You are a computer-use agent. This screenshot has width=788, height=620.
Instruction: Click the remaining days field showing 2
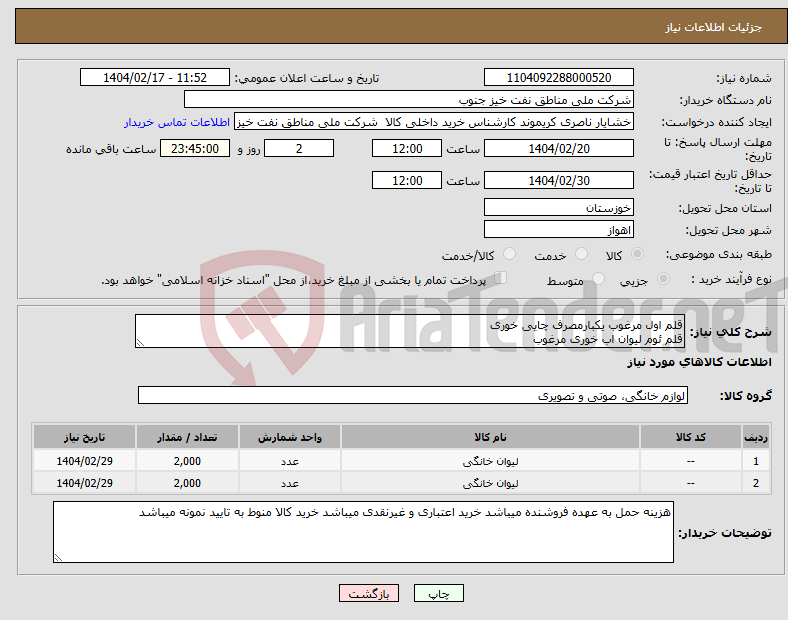pyautogui.click(x=299, y=148)
